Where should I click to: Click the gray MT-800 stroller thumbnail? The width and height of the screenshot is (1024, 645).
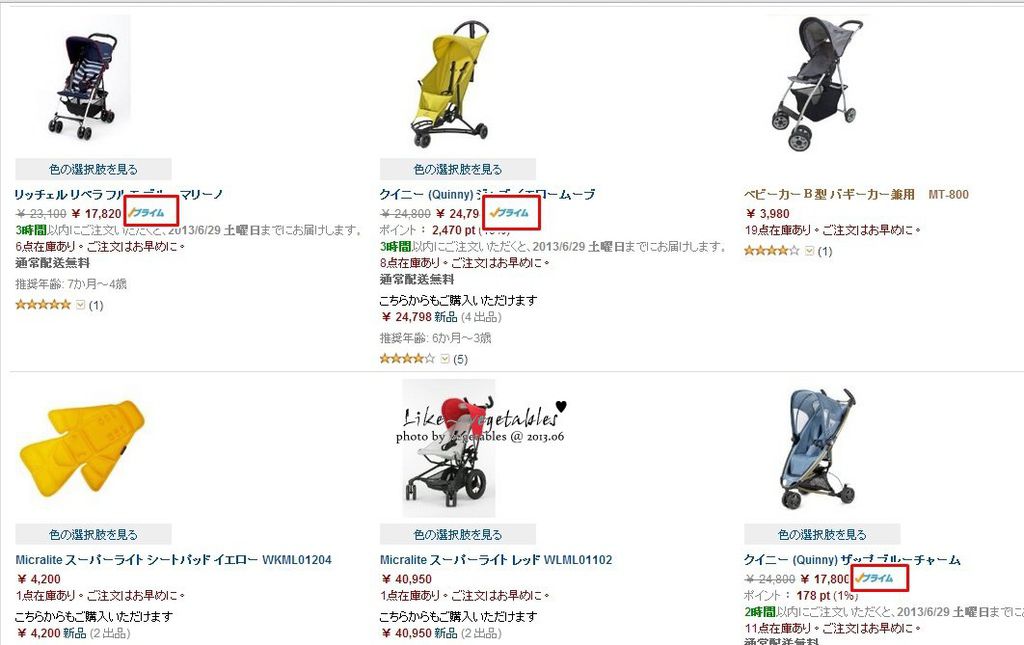coord(816,84)
